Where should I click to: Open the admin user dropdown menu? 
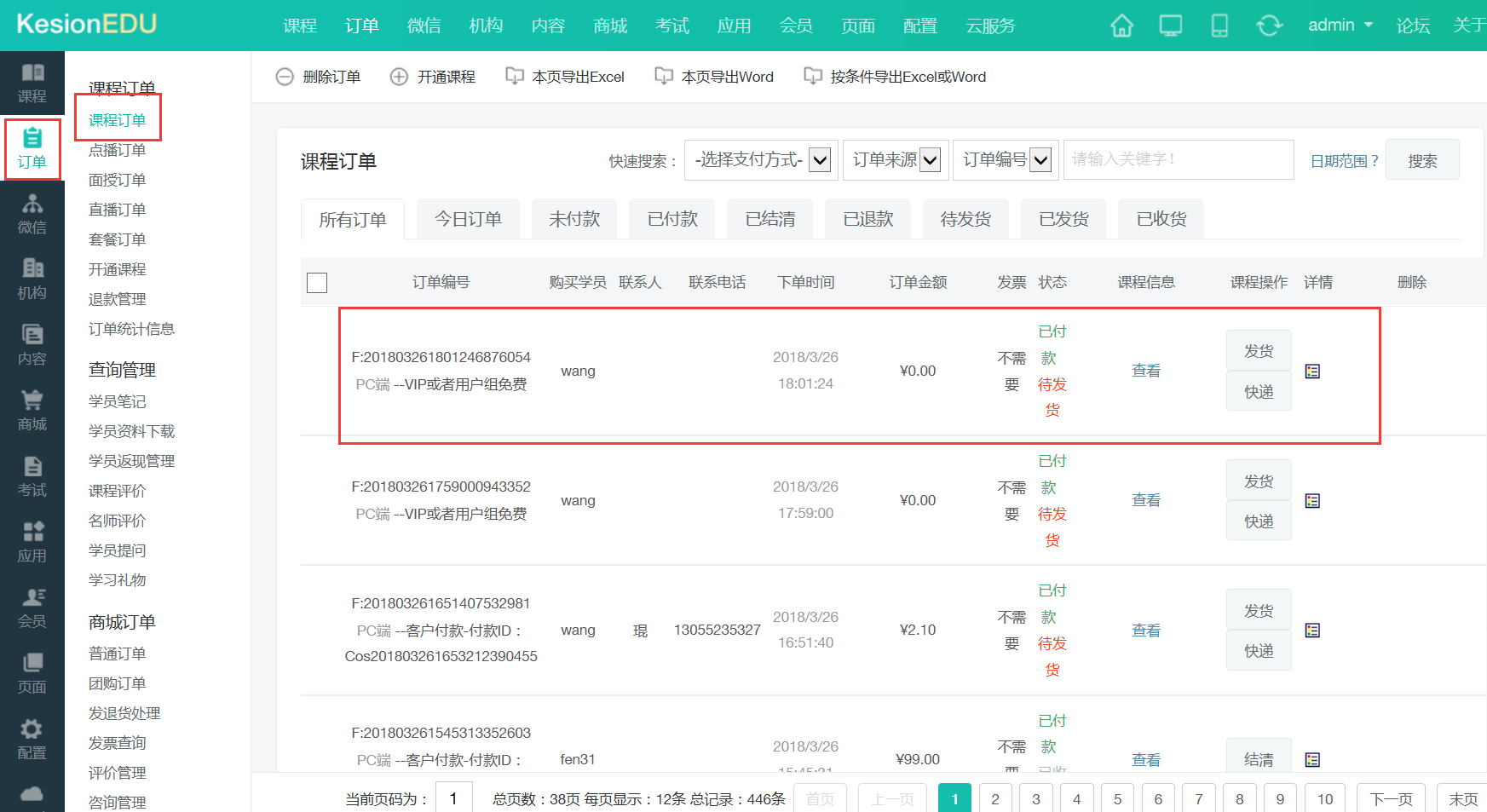pos(1340,26)
